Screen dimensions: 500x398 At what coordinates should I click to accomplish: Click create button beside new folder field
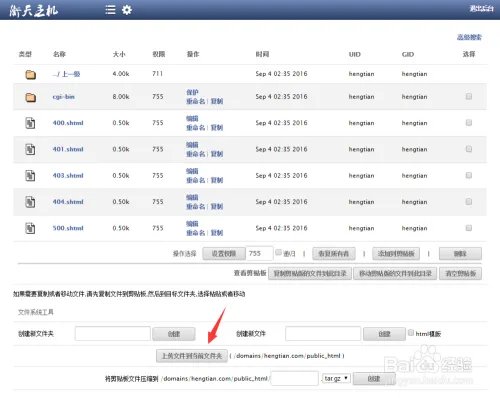coord(174,334)
